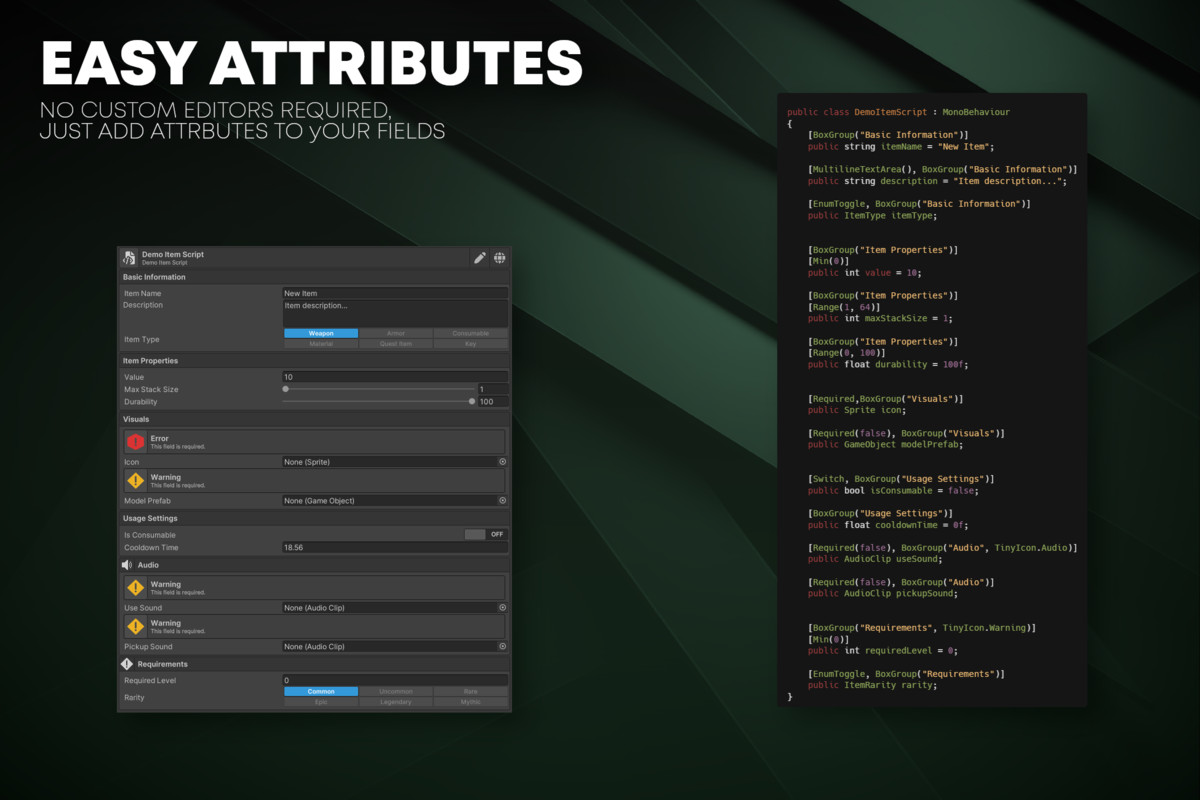Screen dimensions: 1200x800
Task: Click the globe icon in script header
Action: point(499,258)
